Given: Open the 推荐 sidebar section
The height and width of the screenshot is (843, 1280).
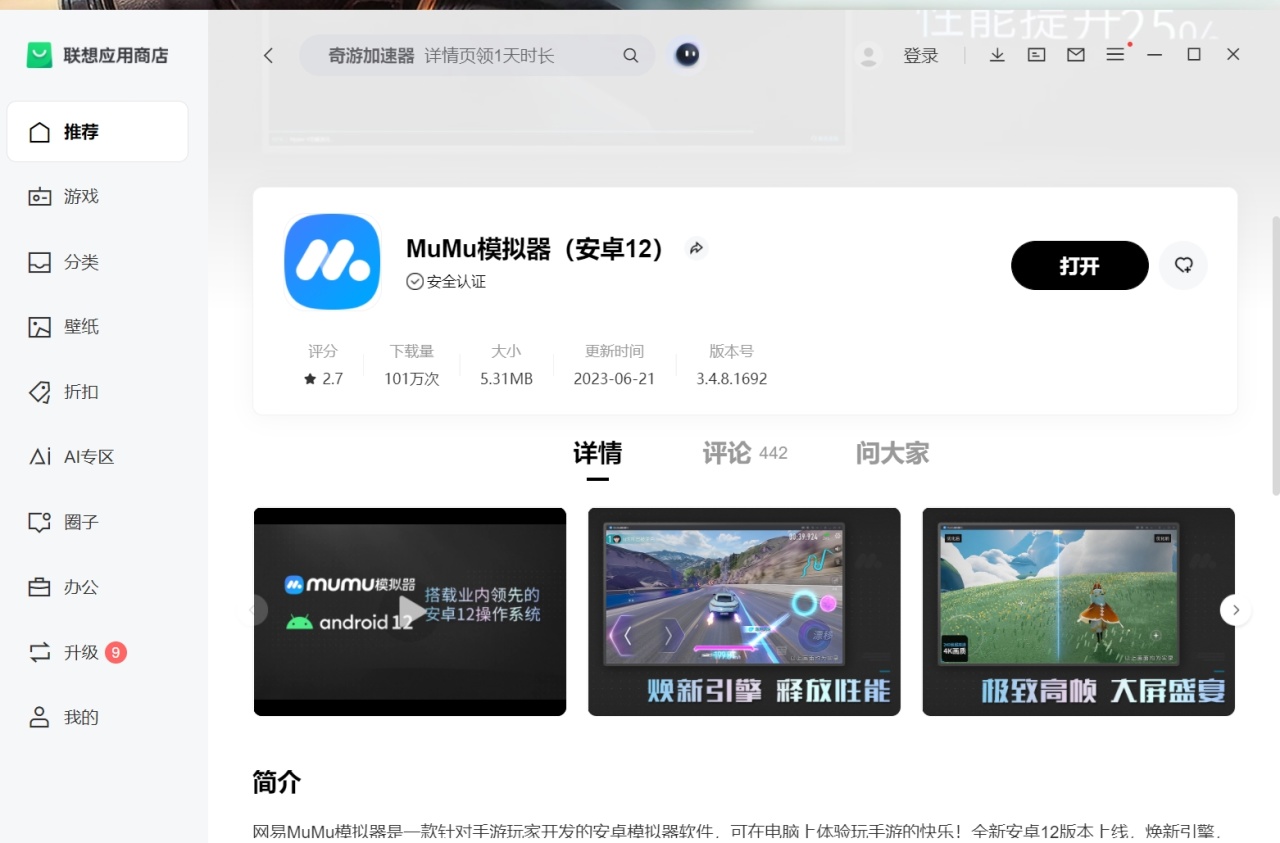Looking at the screenshot, I should (97, 131).
